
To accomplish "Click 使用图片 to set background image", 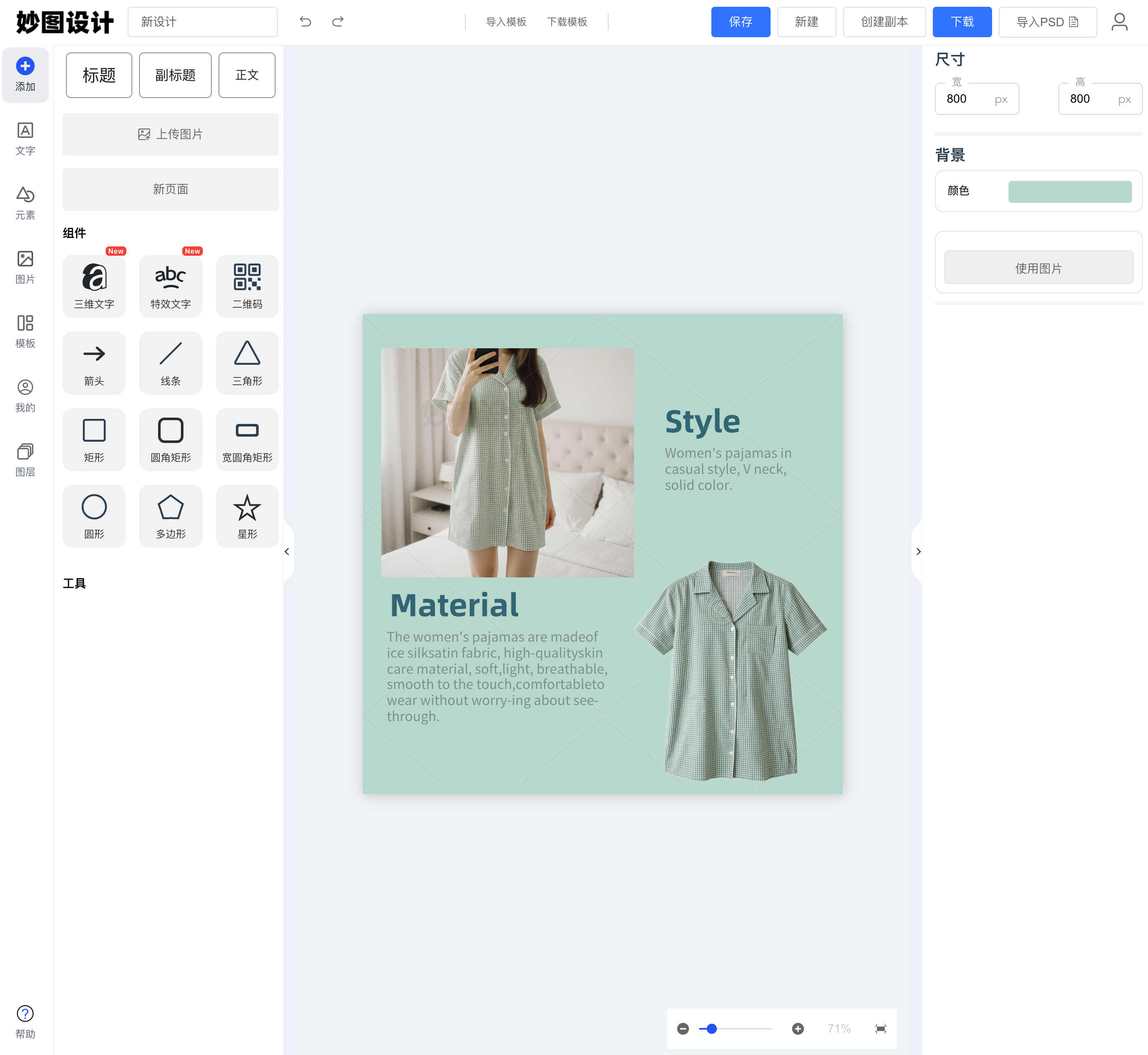I will pos(1039,267).
